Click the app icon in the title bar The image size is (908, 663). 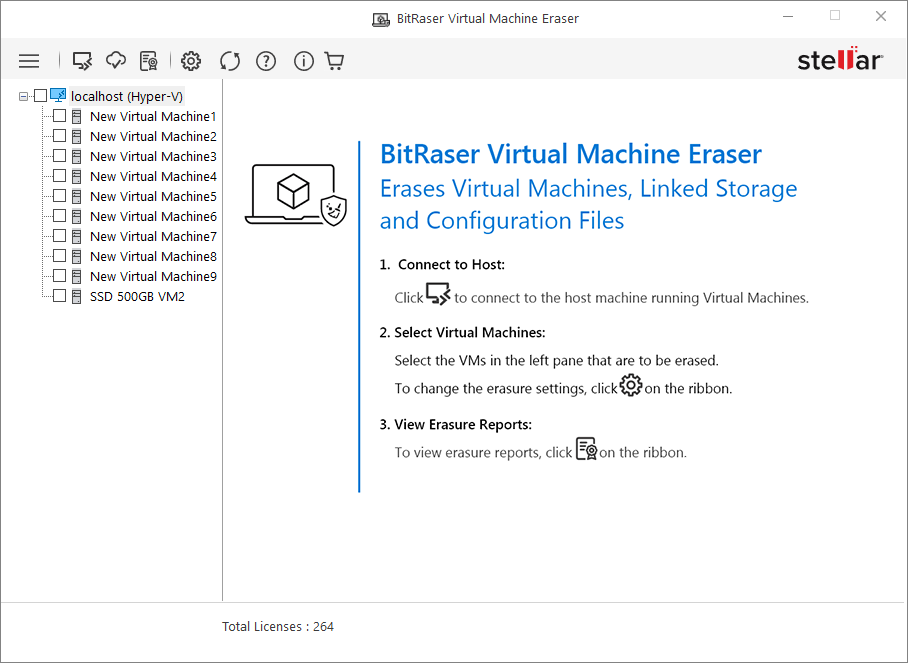[x=380, y=20]
